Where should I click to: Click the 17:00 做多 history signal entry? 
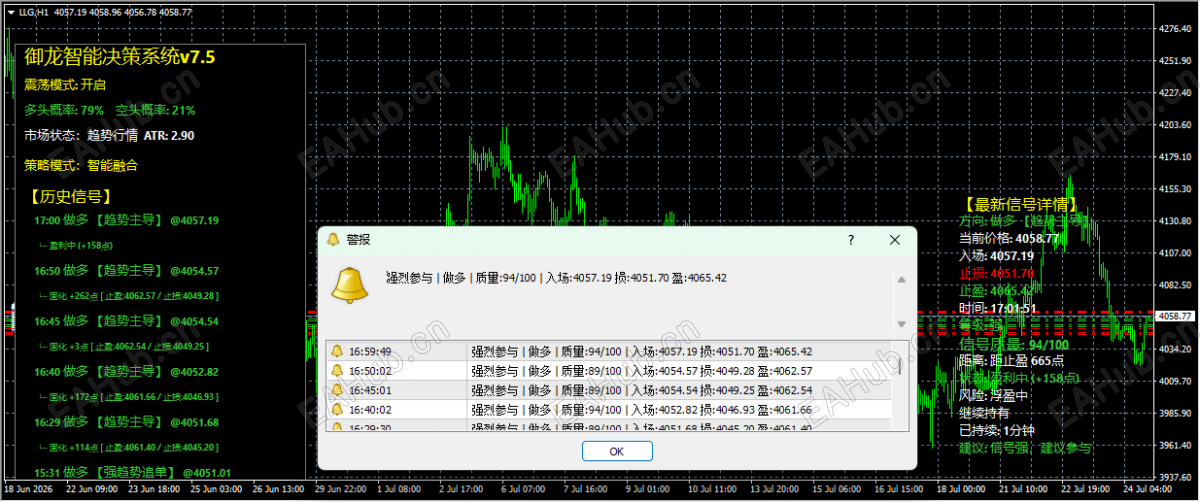tap(126, 220)
